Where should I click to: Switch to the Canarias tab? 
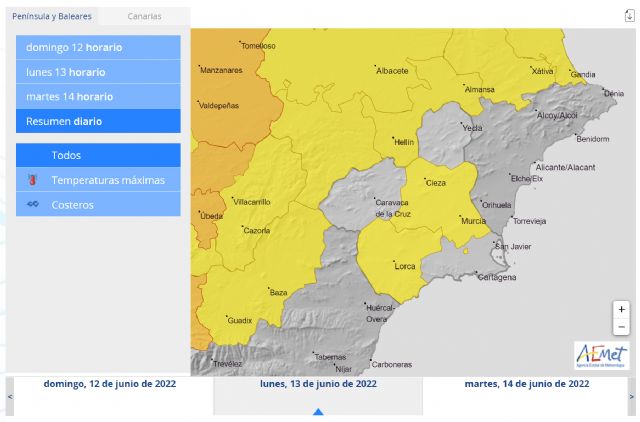point(144,16)
